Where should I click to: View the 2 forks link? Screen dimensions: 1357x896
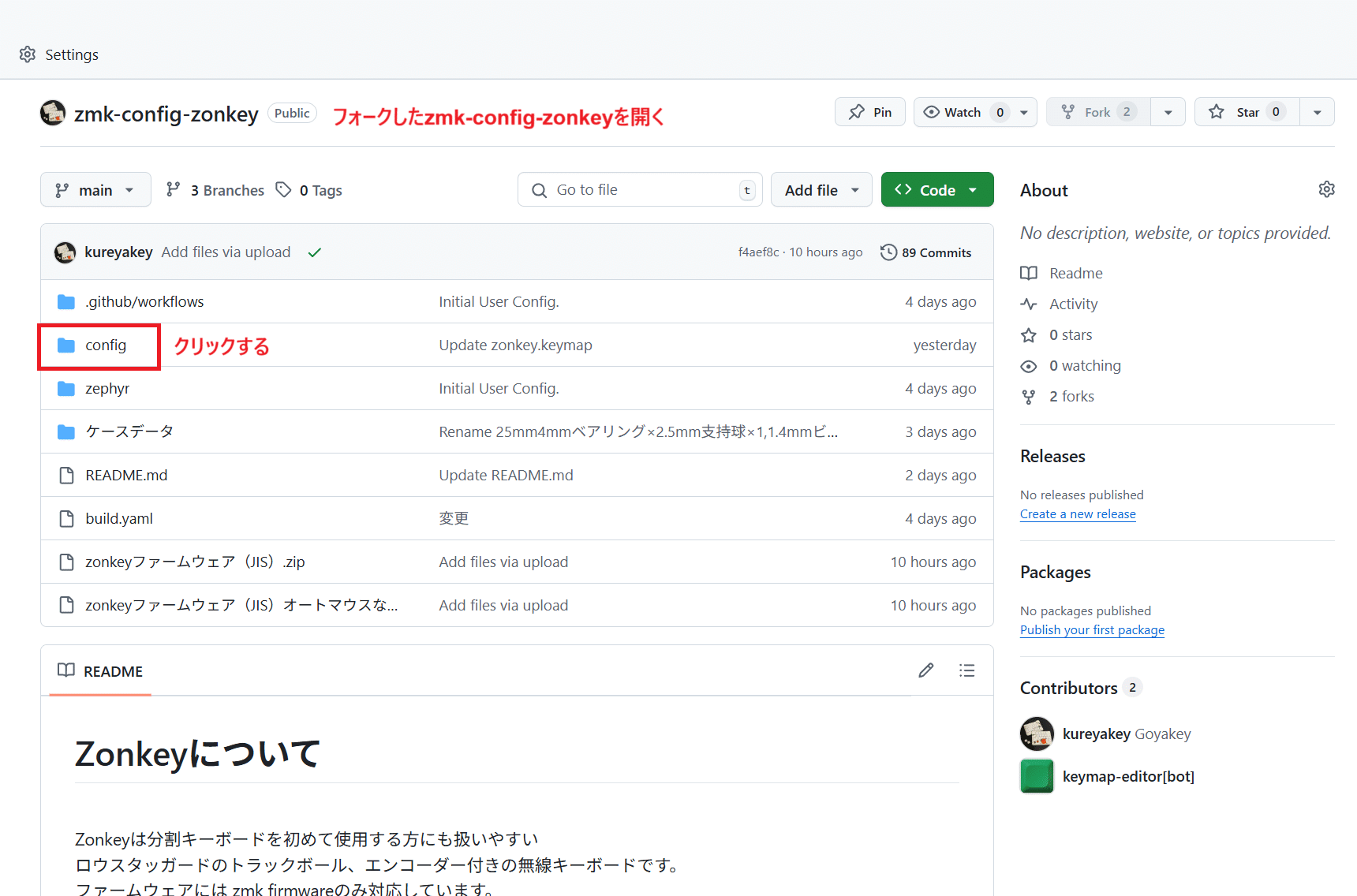1057,397
